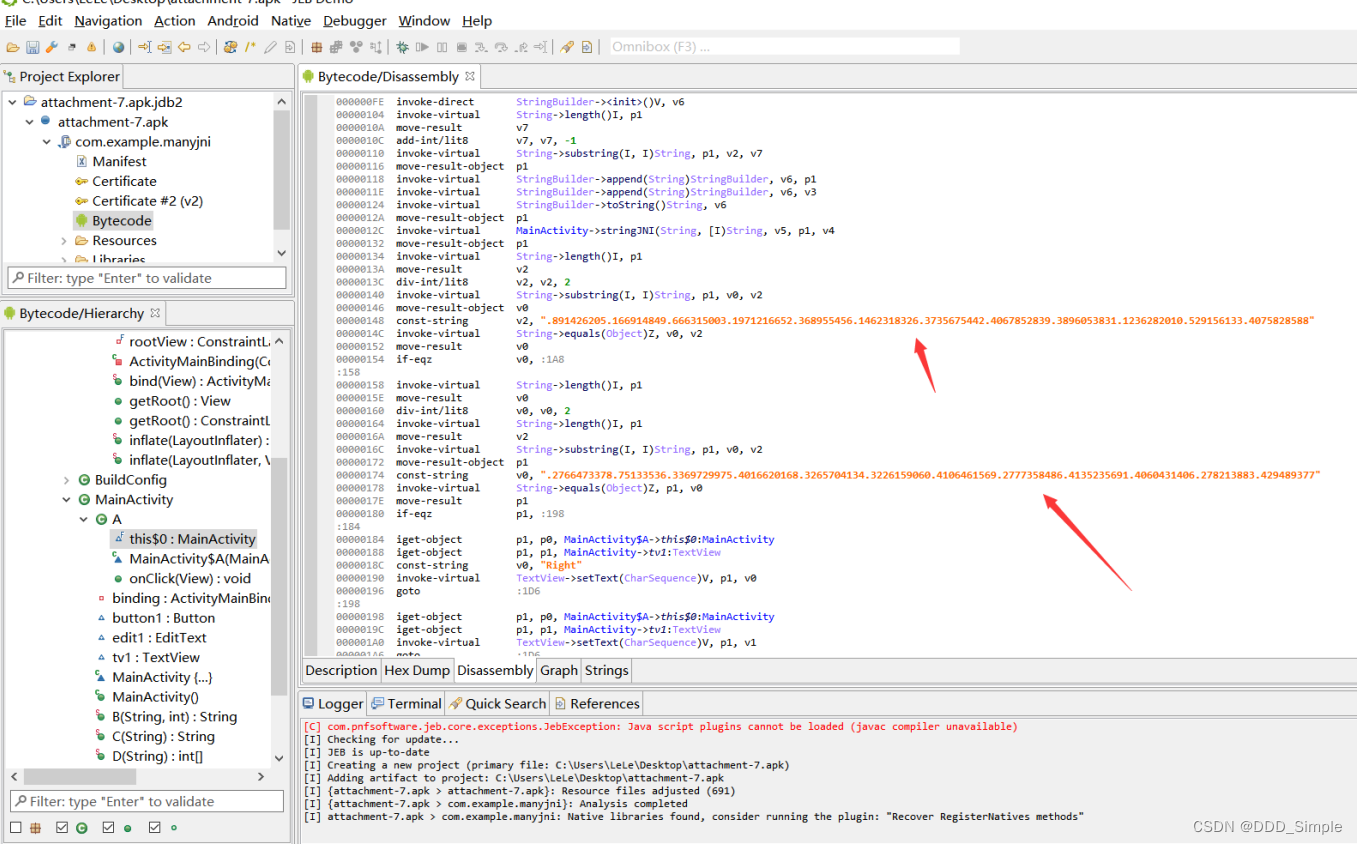
Task: Open the Native menu
Action: (x=291, y=20)
